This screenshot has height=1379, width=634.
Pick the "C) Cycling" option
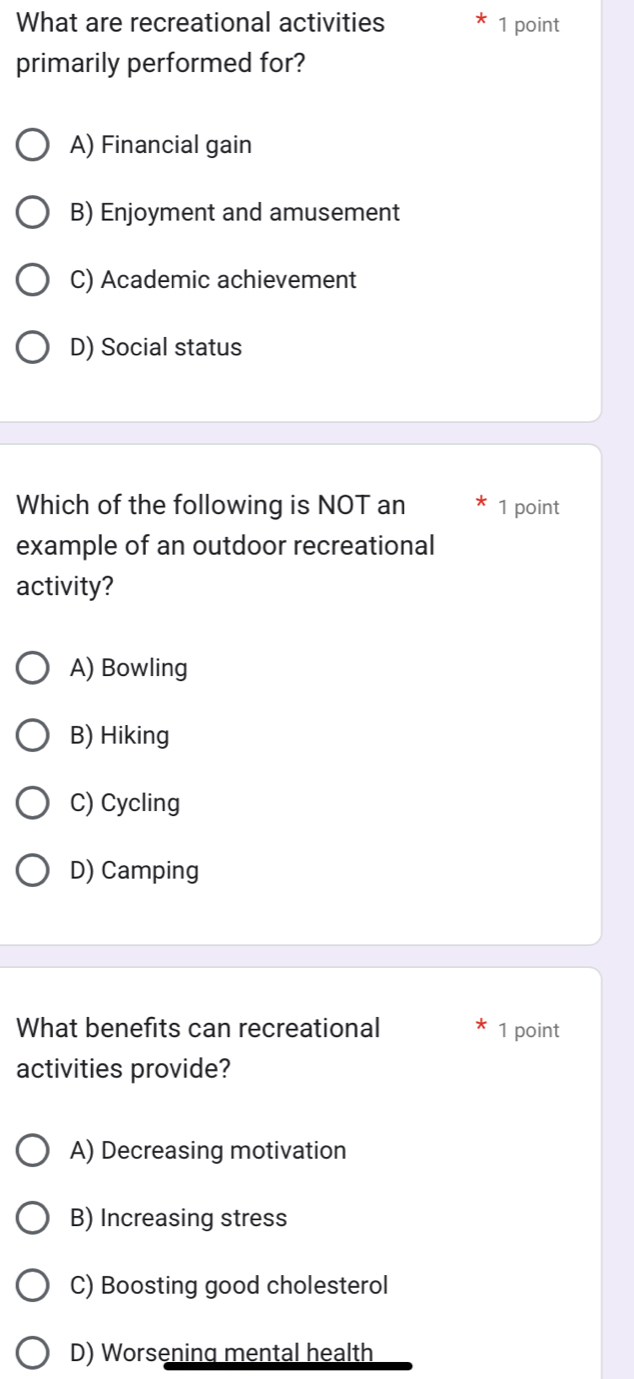tap(33, 803)
